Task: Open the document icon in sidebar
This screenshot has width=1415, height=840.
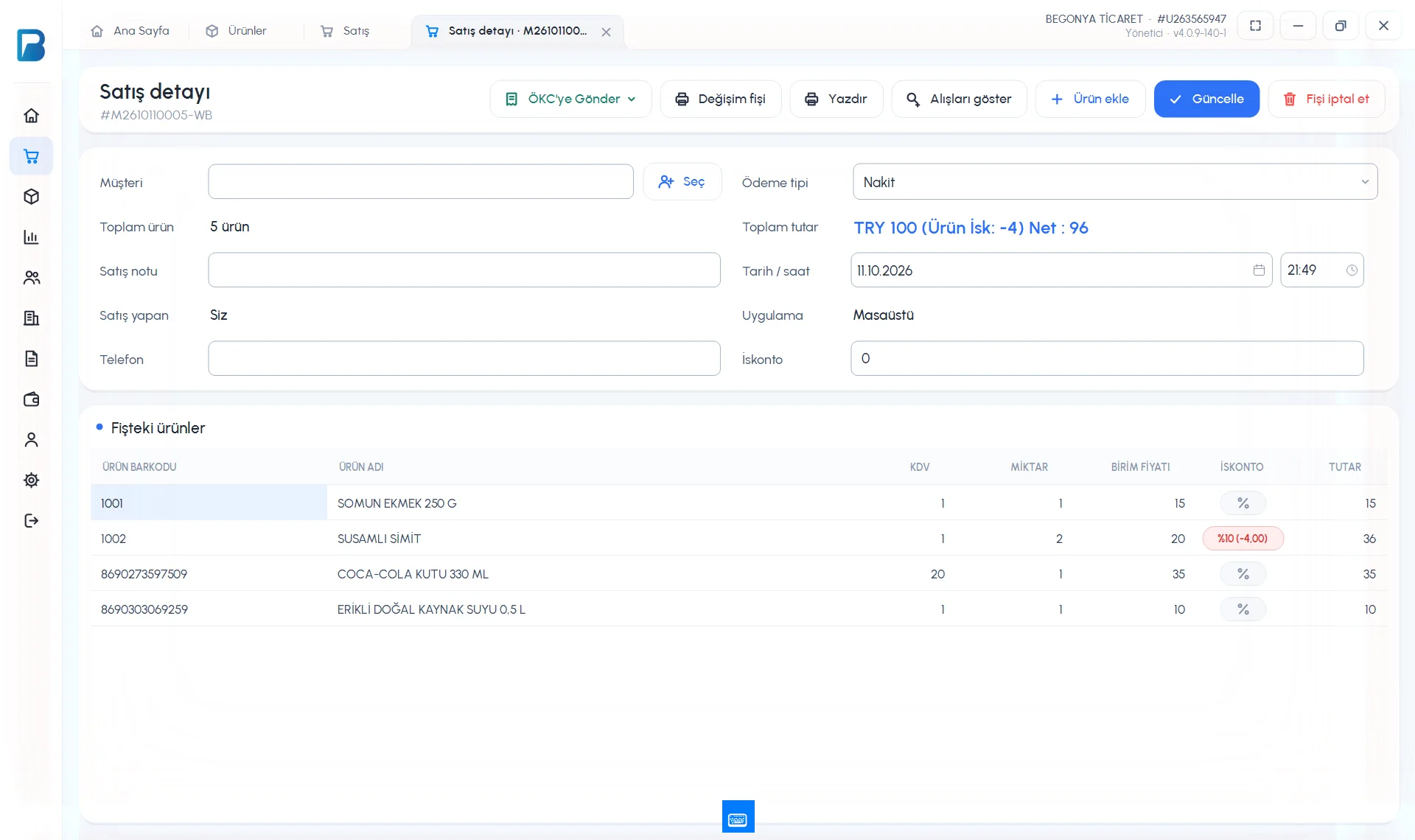Action: (x=31, y=359)
